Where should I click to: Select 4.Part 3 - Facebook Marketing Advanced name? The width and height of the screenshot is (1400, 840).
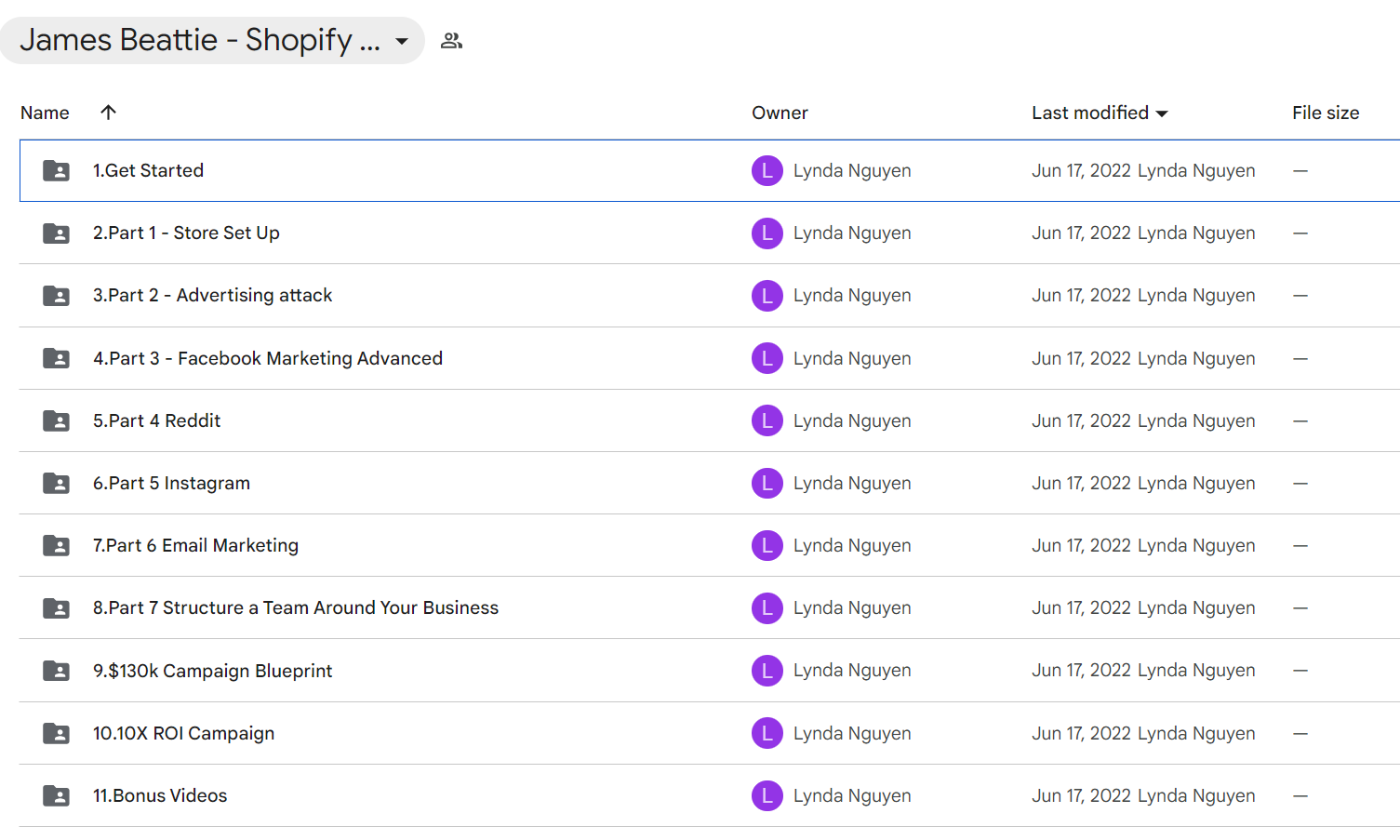(268, 358)
